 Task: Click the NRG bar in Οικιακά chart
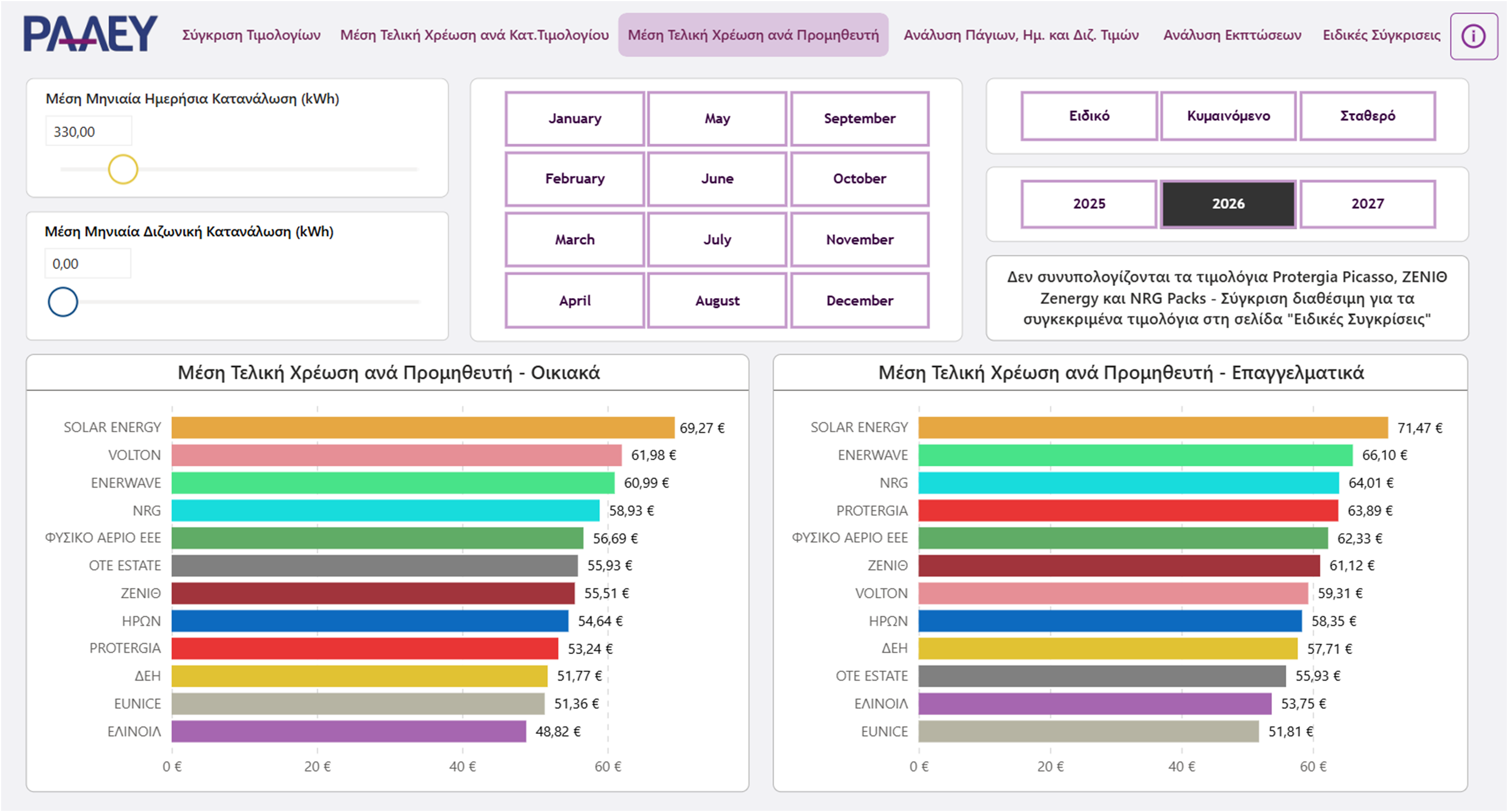pyautogui.click(x=385, y=511)
